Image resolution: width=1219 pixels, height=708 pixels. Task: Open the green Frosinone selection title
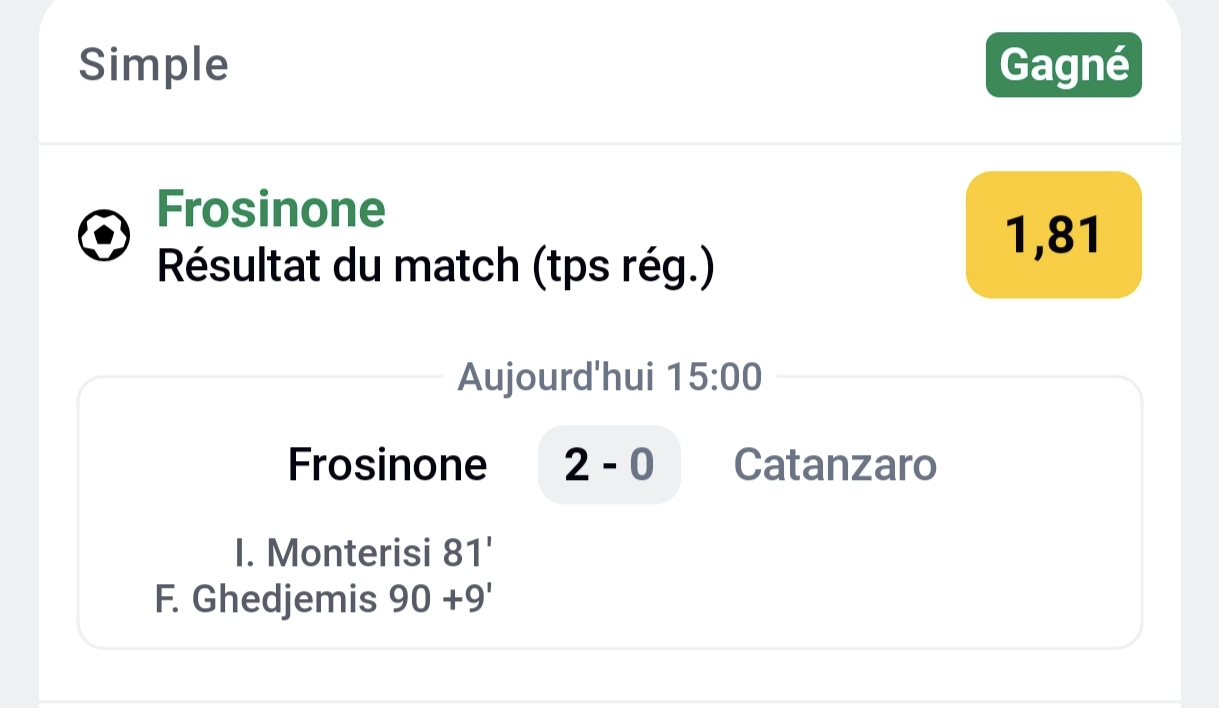point(271,210)
